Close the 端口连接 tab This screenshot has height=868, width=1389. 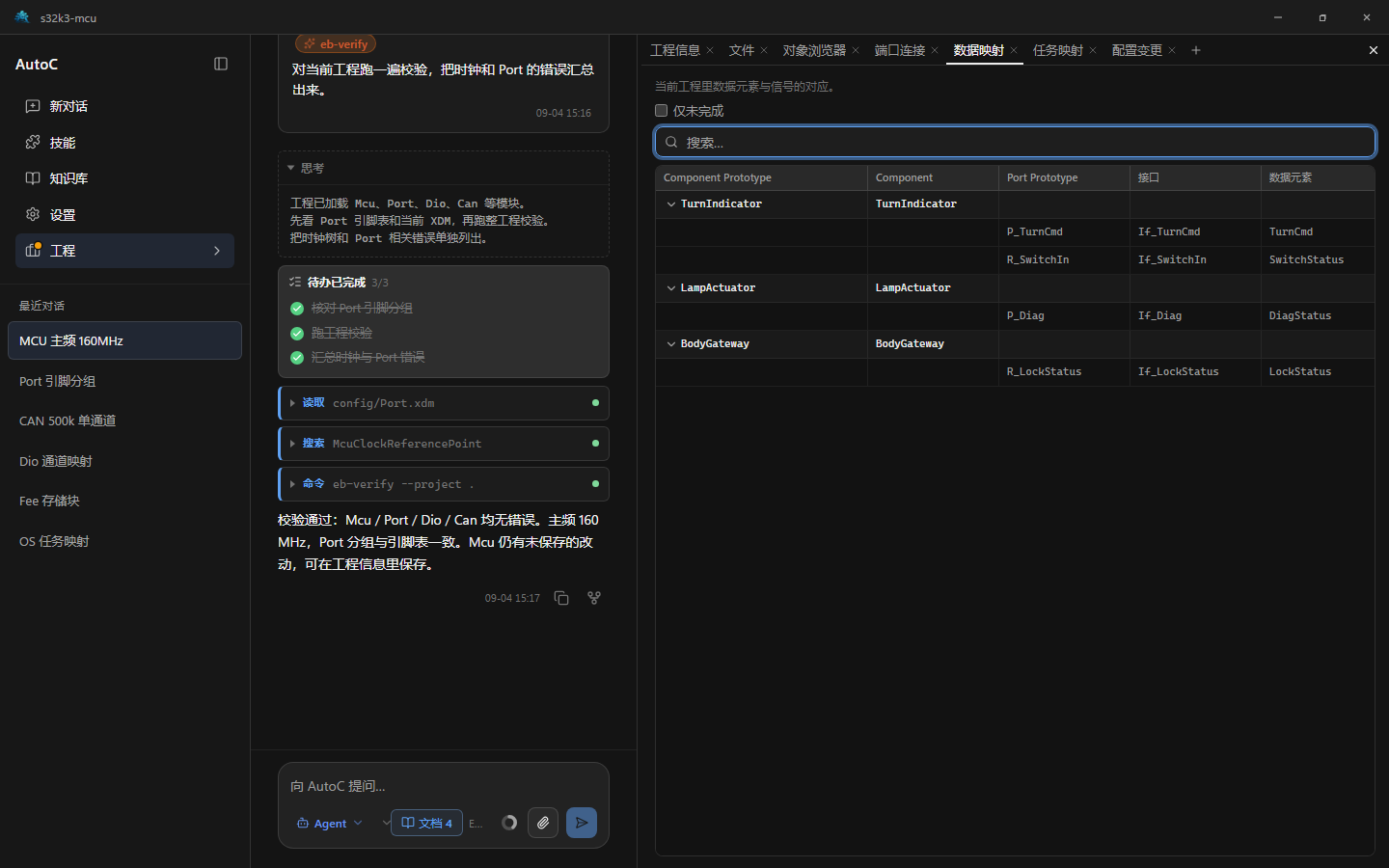[935, 50]
